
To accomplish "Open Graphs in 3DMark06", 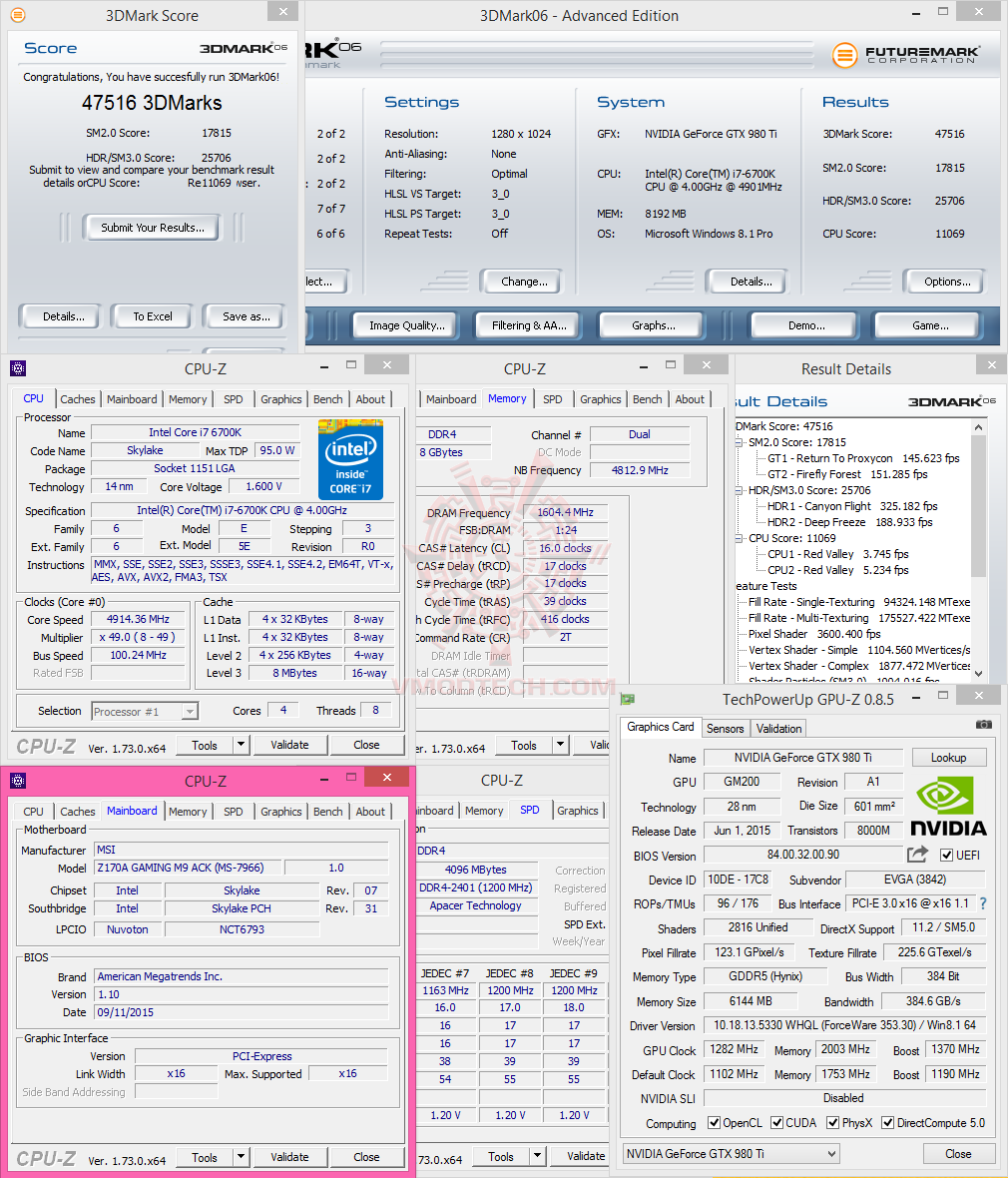I will point(653,325).
